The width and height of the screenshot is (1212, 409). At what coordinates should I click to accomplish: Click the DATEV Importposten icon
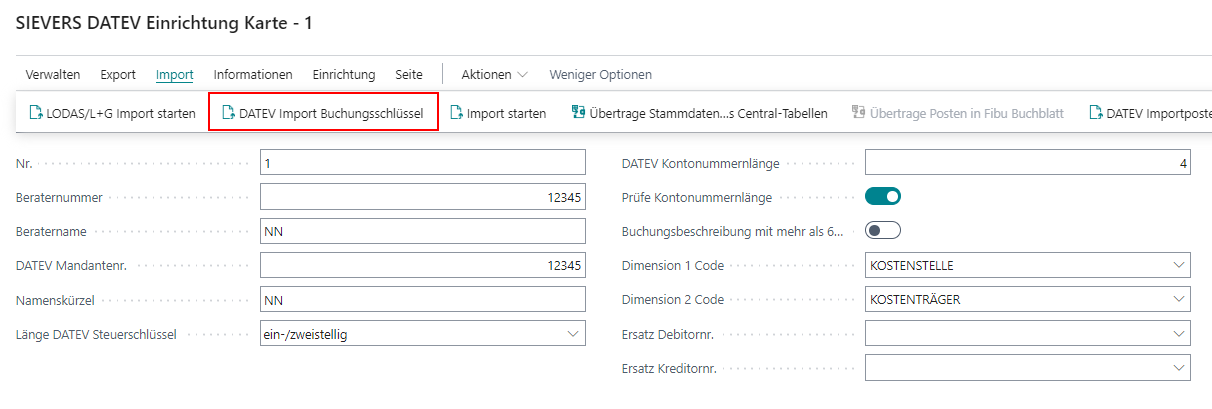(x=1096, y=113)
